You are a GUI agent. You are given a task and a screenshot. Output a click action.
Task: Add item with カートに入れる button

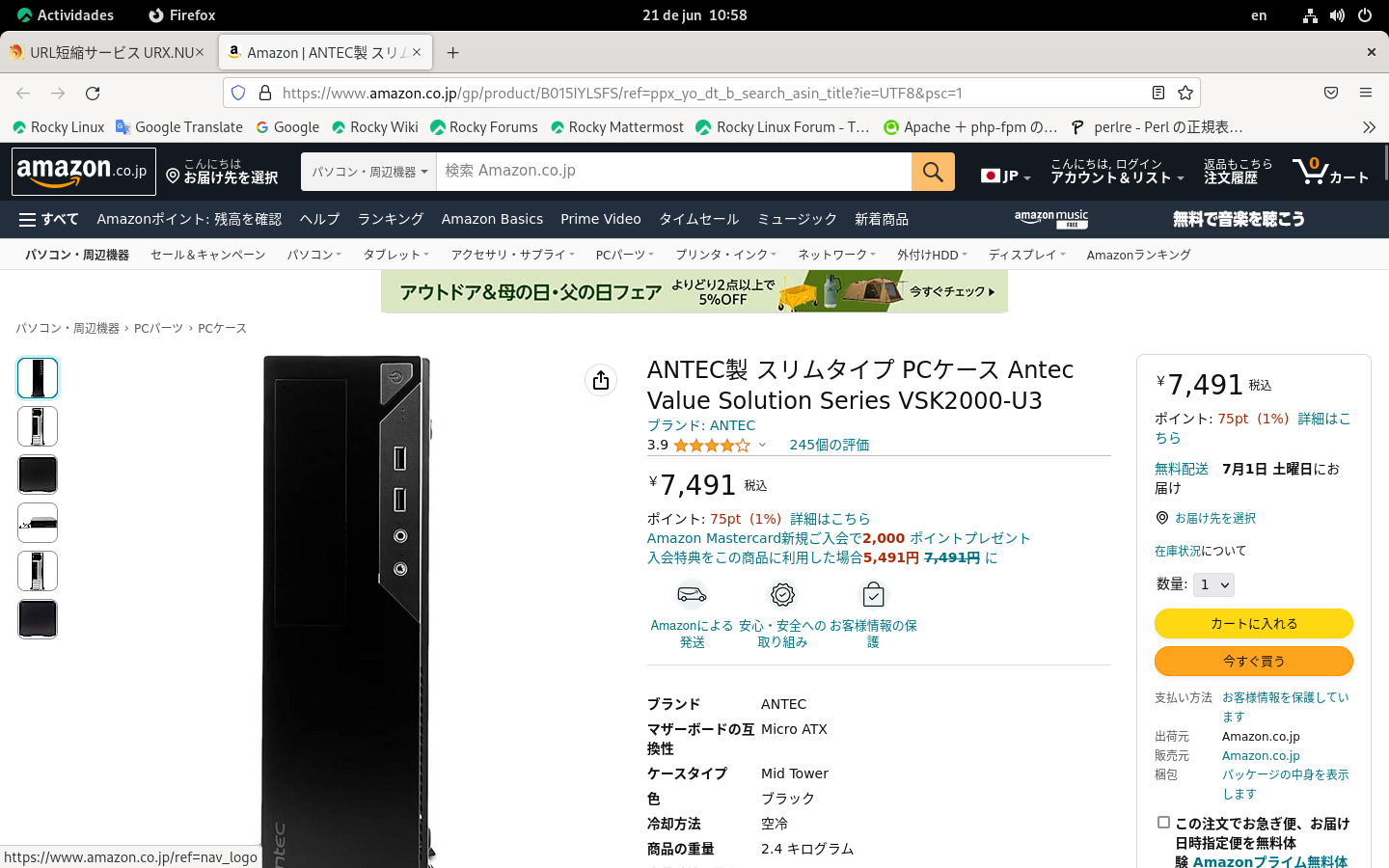click(1253, 623)
